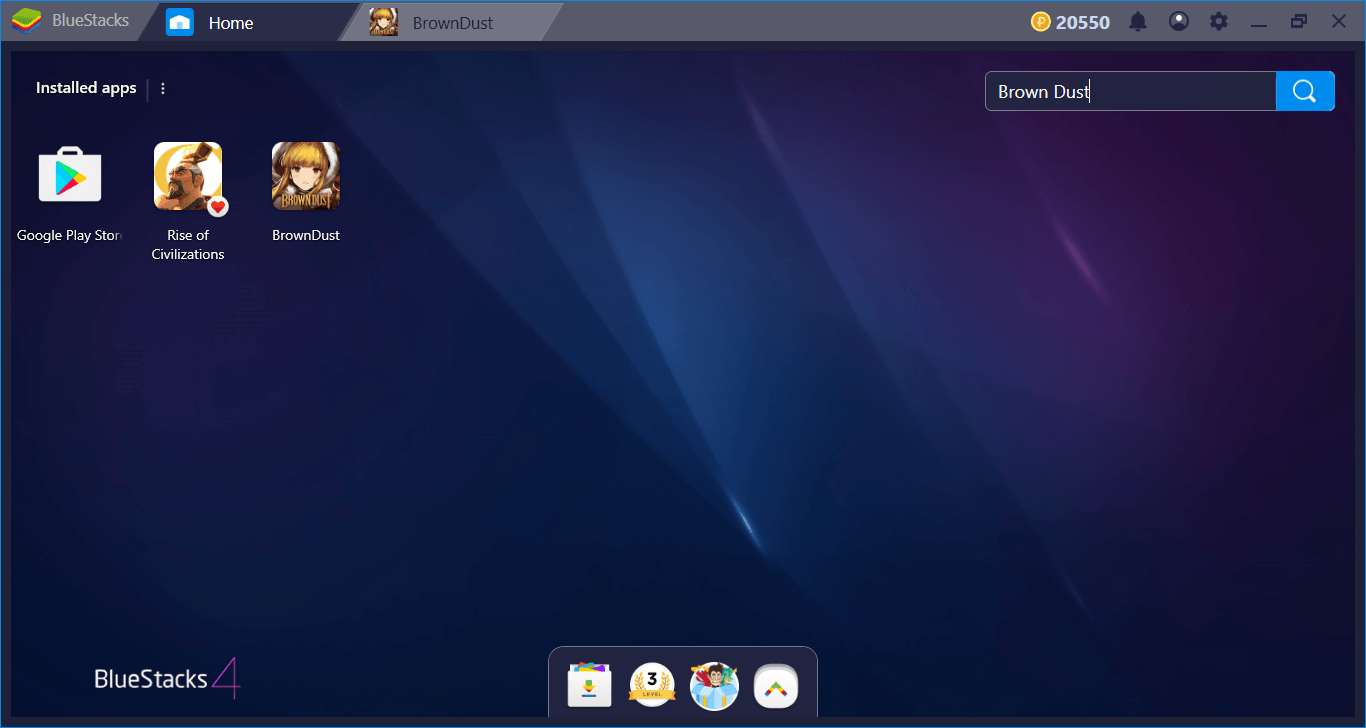Open the settings gear
The height and width of the screenshot is (728, 1366).
point(1218,21)
